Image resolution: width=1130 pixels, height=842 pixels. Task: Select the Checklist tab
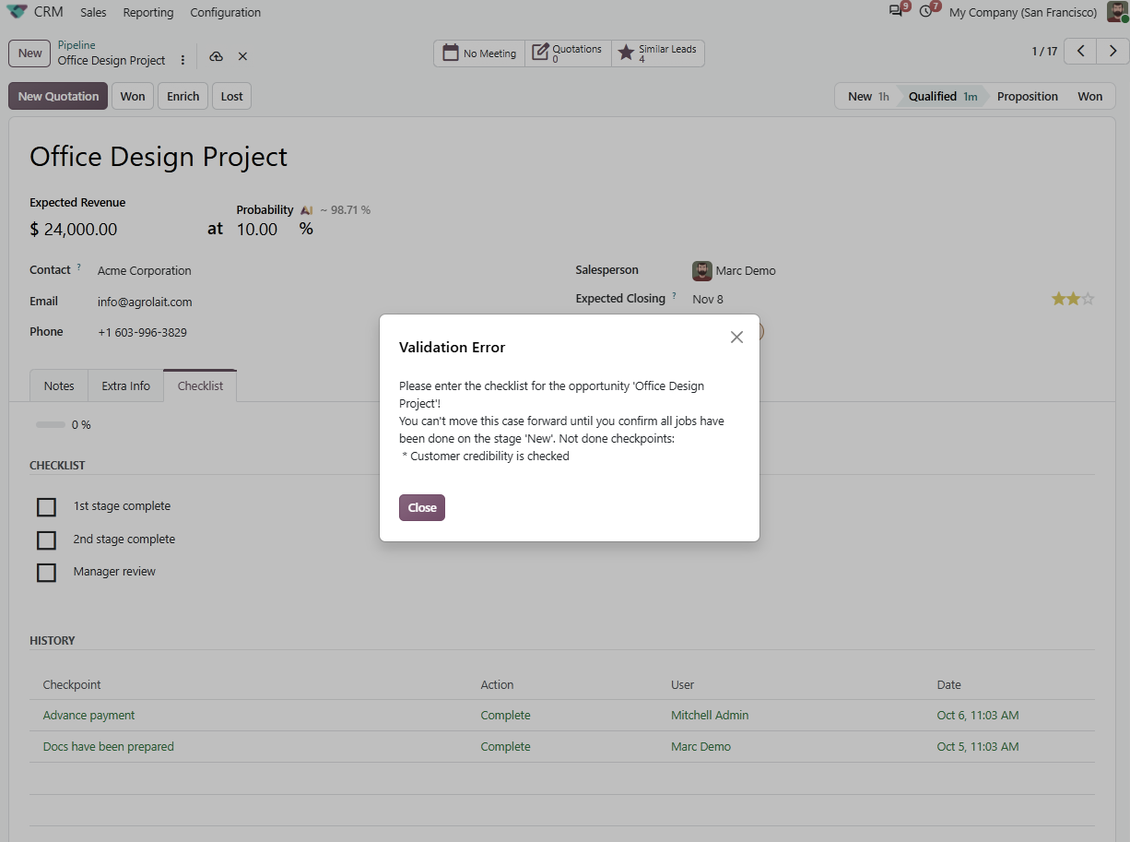point(200,386)
